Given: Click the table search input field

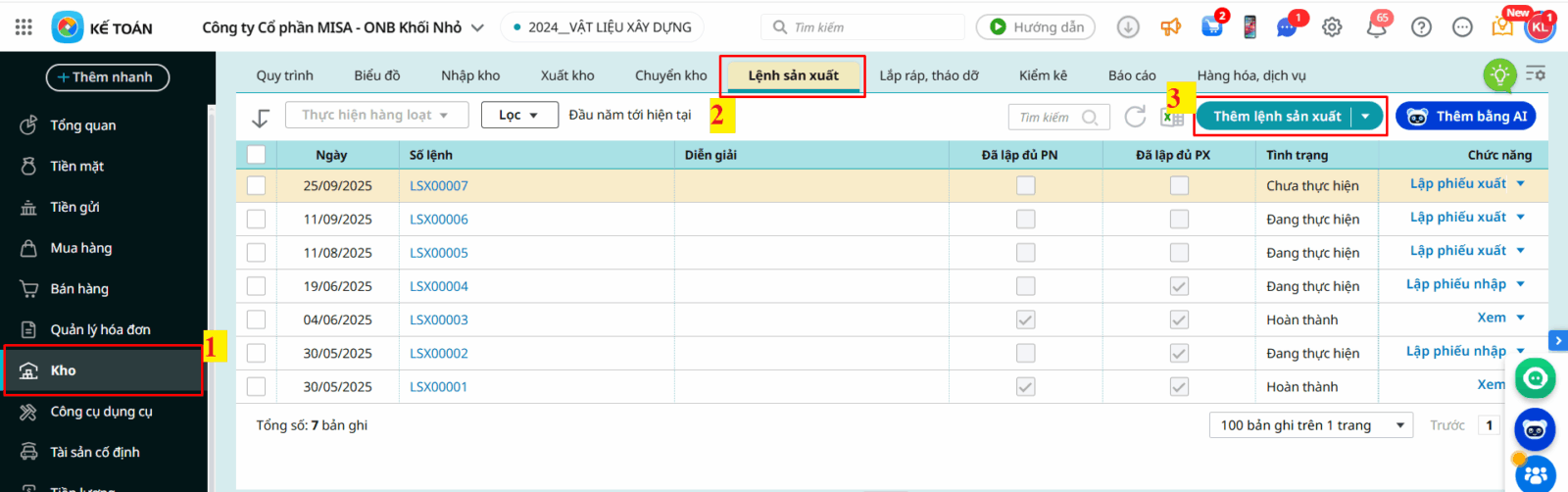Looking at the screenshot, I should tap(1049, 118).
